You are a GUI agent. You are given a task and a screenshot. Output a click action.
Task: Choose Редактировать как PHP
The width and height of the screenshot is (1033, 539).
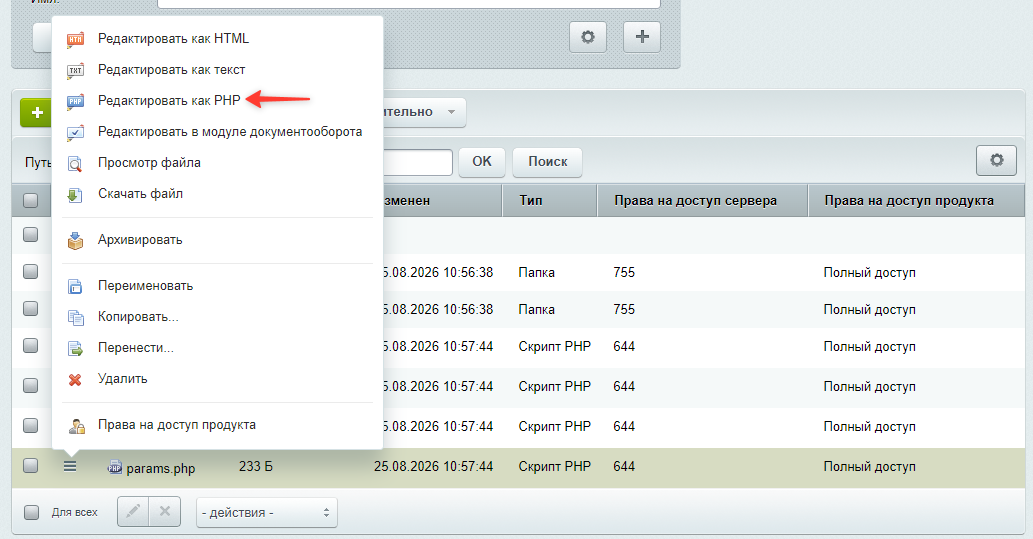pyautogui.click(x=169, y=101)
